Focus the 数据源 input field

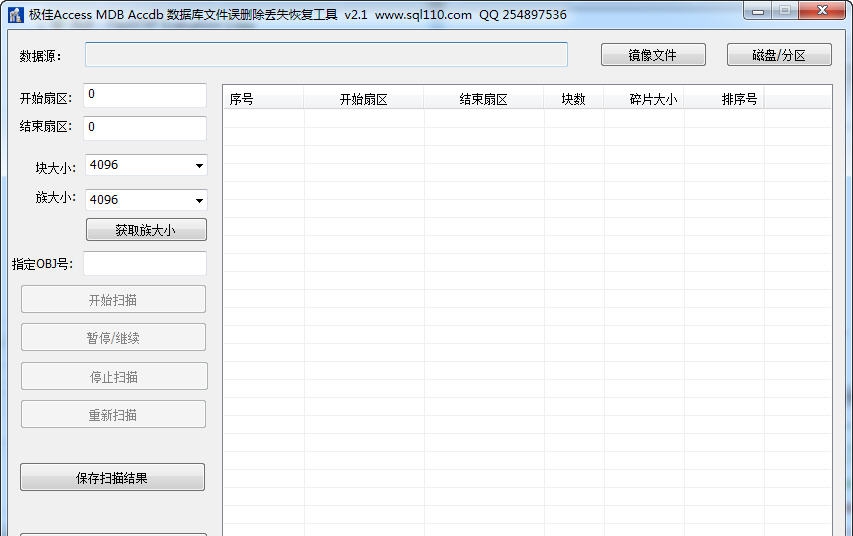[x=326, y=54]
